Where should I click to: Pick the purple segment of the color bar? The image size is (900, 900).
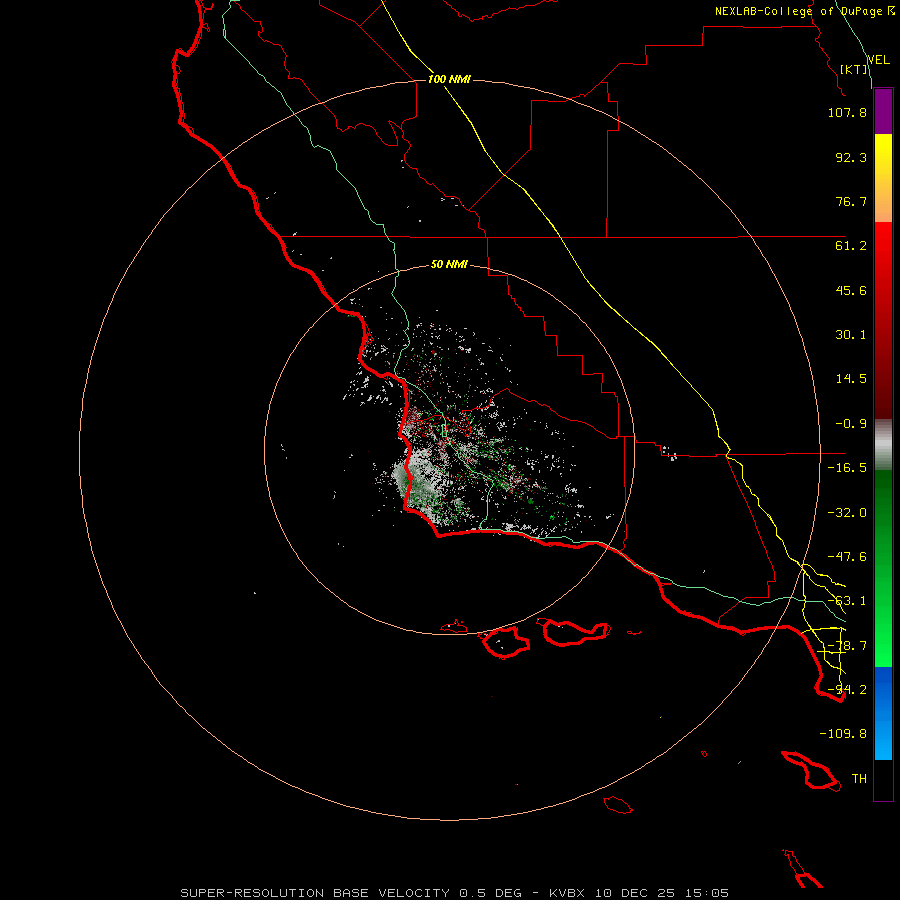[x=883, y=112]
